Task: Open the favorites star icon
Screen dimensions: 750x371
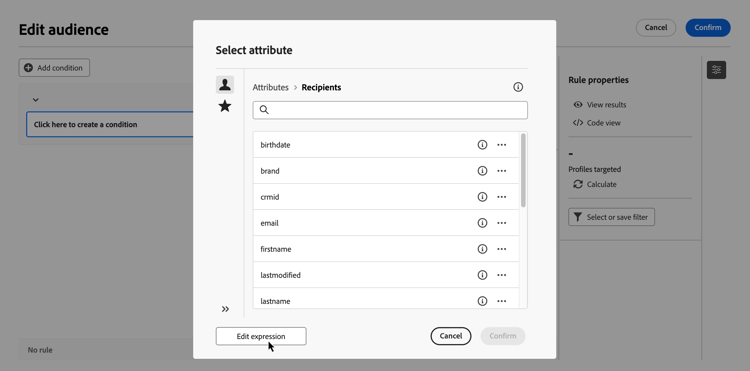Action: 225,107
